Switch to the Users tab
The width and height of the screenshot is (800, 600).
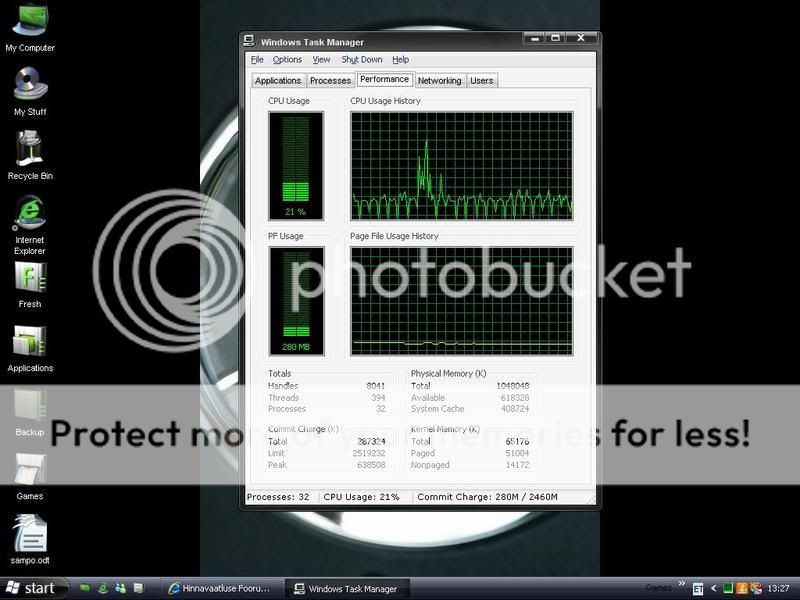(482, 81)
